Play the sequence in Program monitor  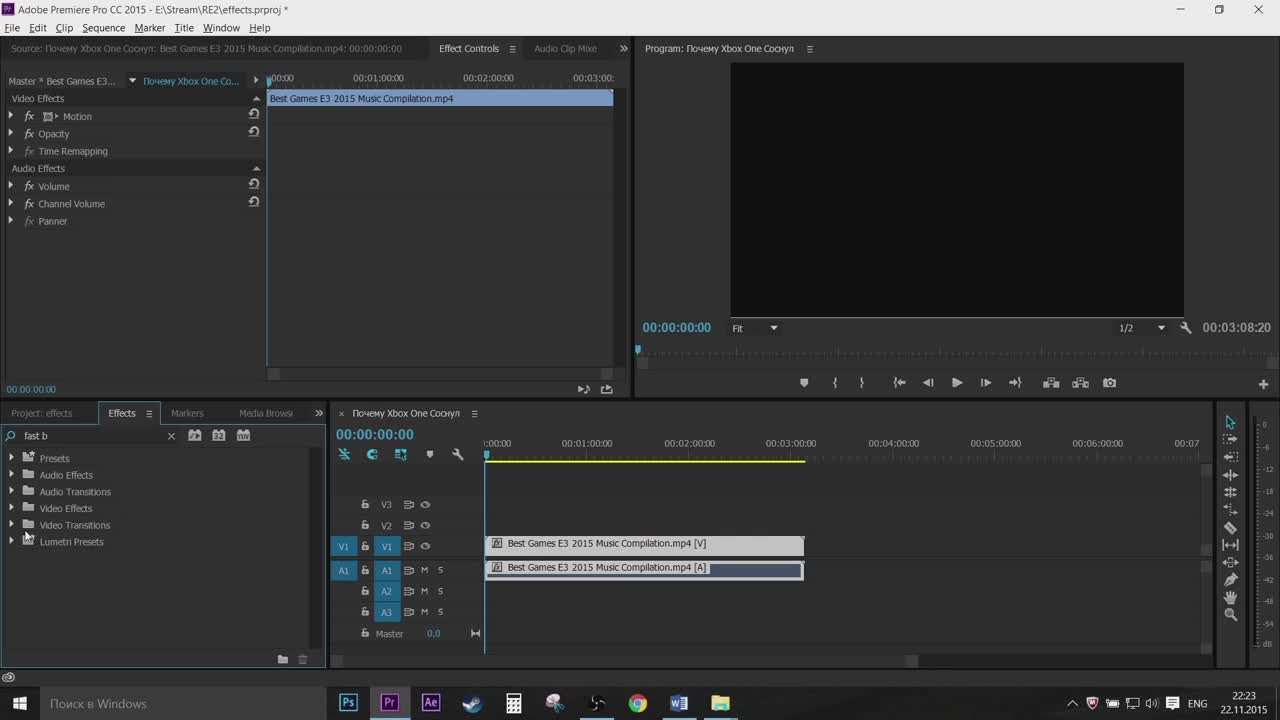(x=957, y=383)
